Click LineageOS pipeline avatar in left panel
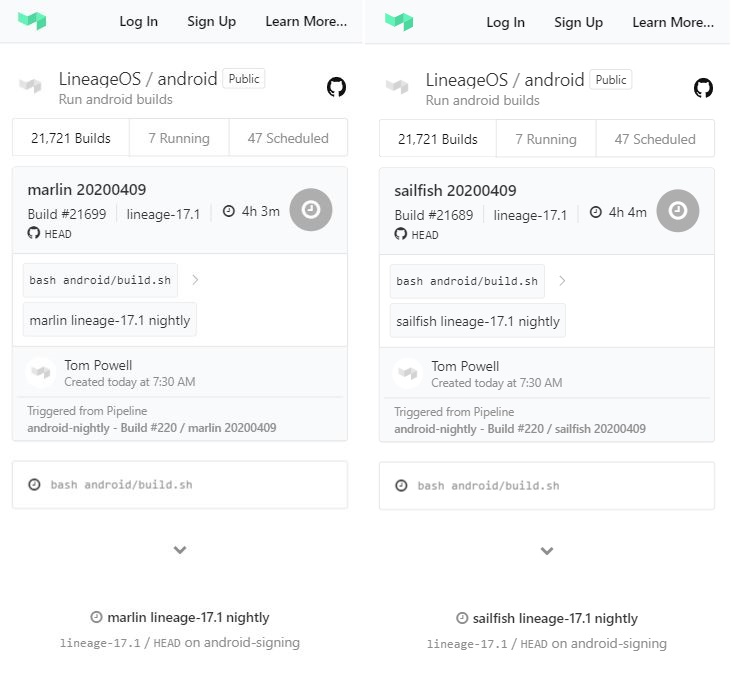 coord(31,87)
